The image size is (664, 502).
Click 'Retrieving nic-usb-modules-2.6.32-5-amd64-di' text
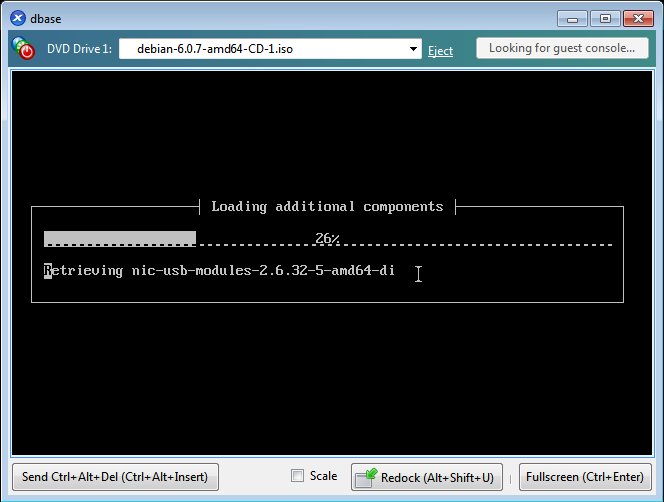click(x=219, y=270)
